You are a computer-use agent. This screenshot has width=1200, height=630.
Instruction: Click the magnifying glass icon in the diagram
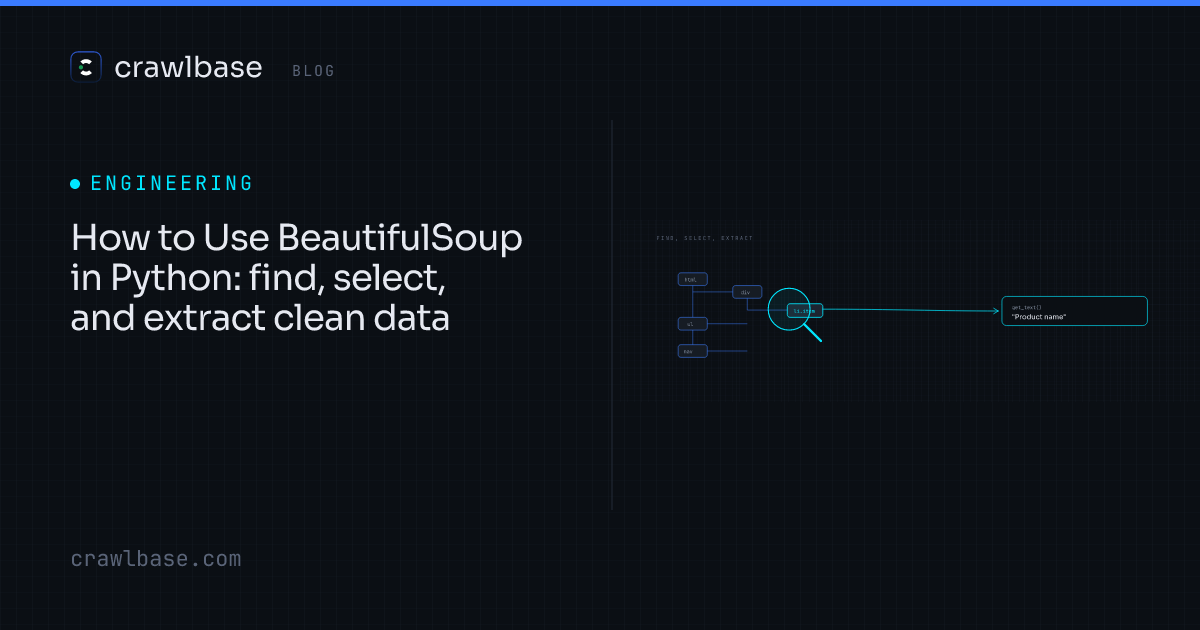point(795,314)
